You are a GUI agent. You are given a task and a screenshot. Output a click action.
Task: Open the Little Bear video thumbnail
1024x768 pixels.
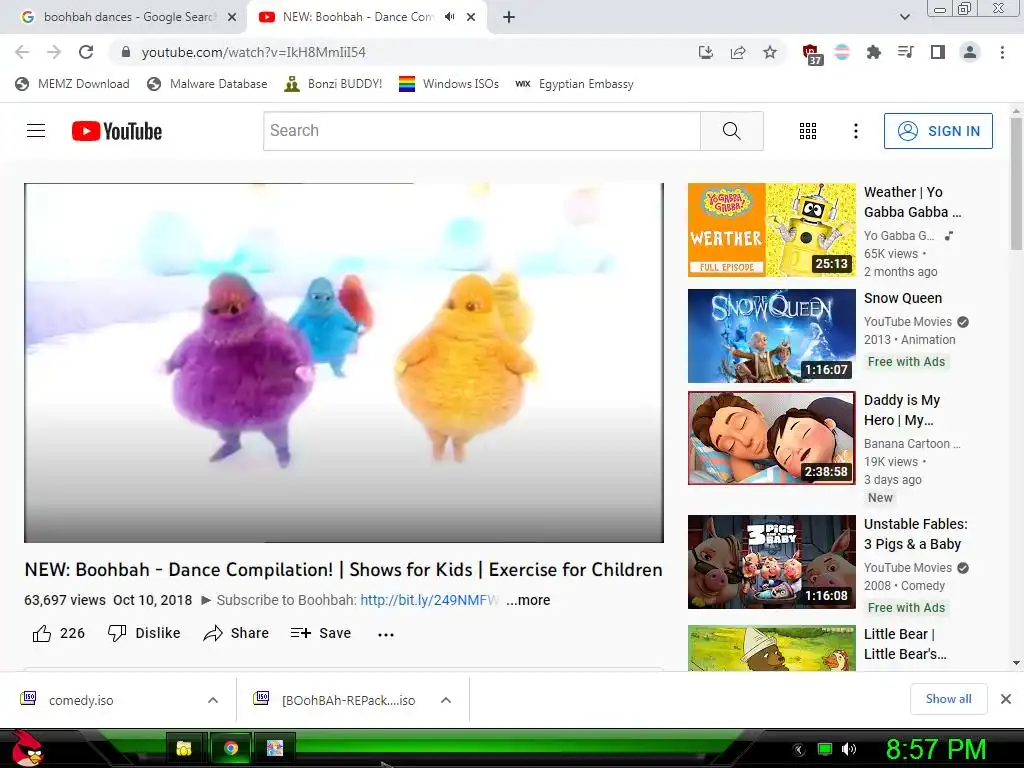click(771, 648)
